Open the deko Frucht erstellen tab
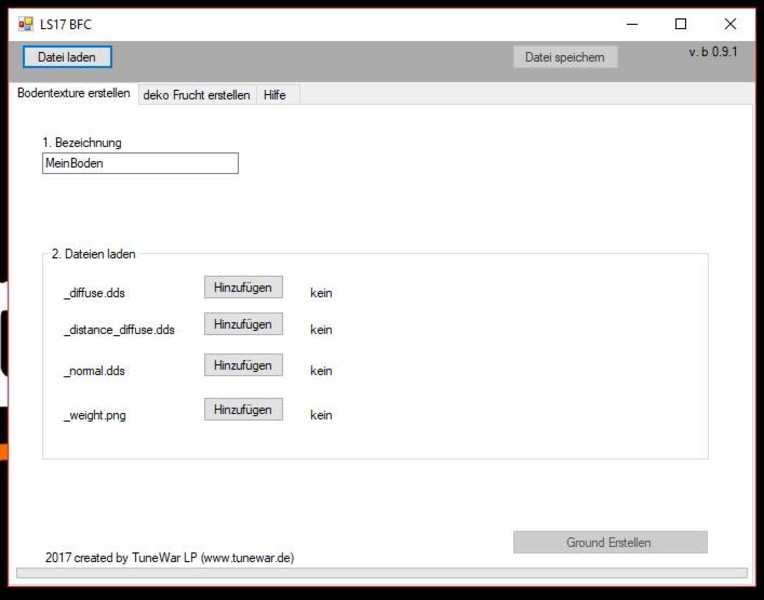764x600 pixels. tap(197, 95)
